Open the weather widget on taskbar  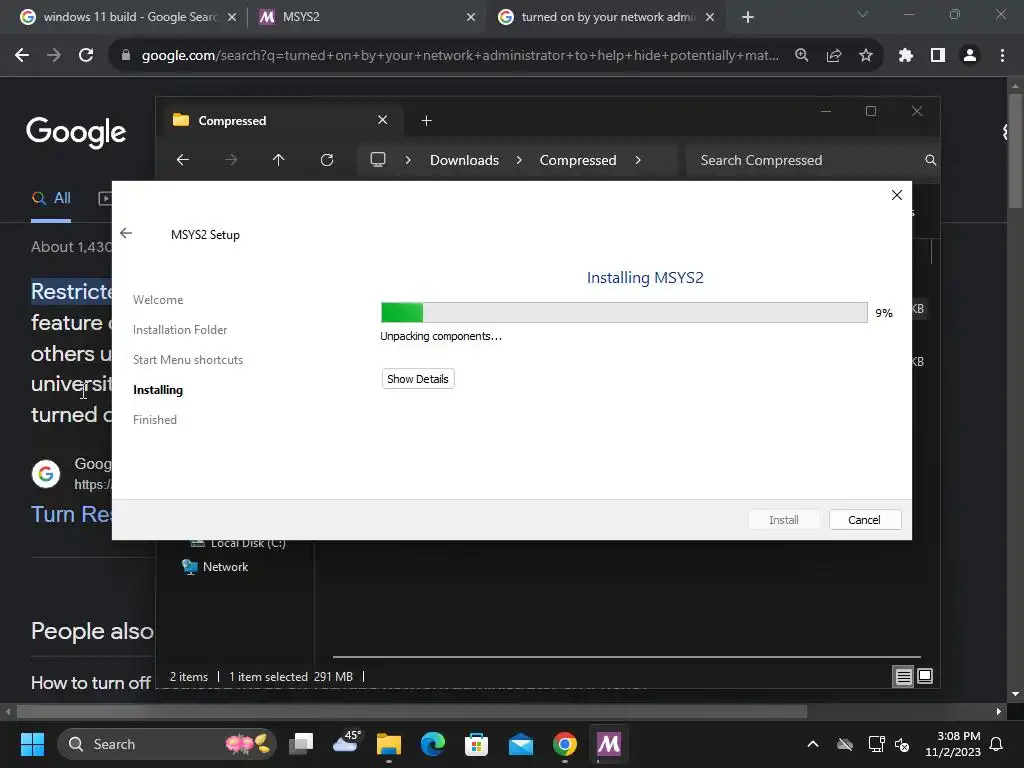(x=347, y=743)
